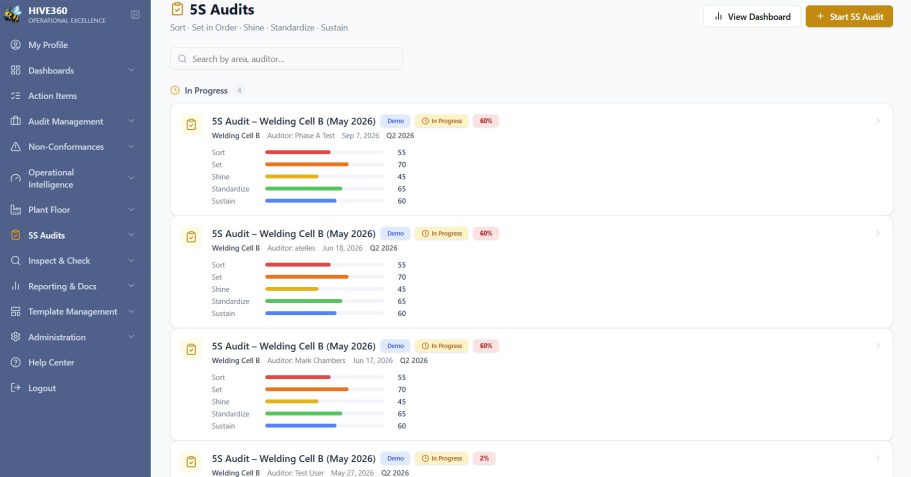The height and width of the screenshot is (477, 911).
Task: Open My Profile menu item
Action: pyautogui.click(x=75, y=45)
